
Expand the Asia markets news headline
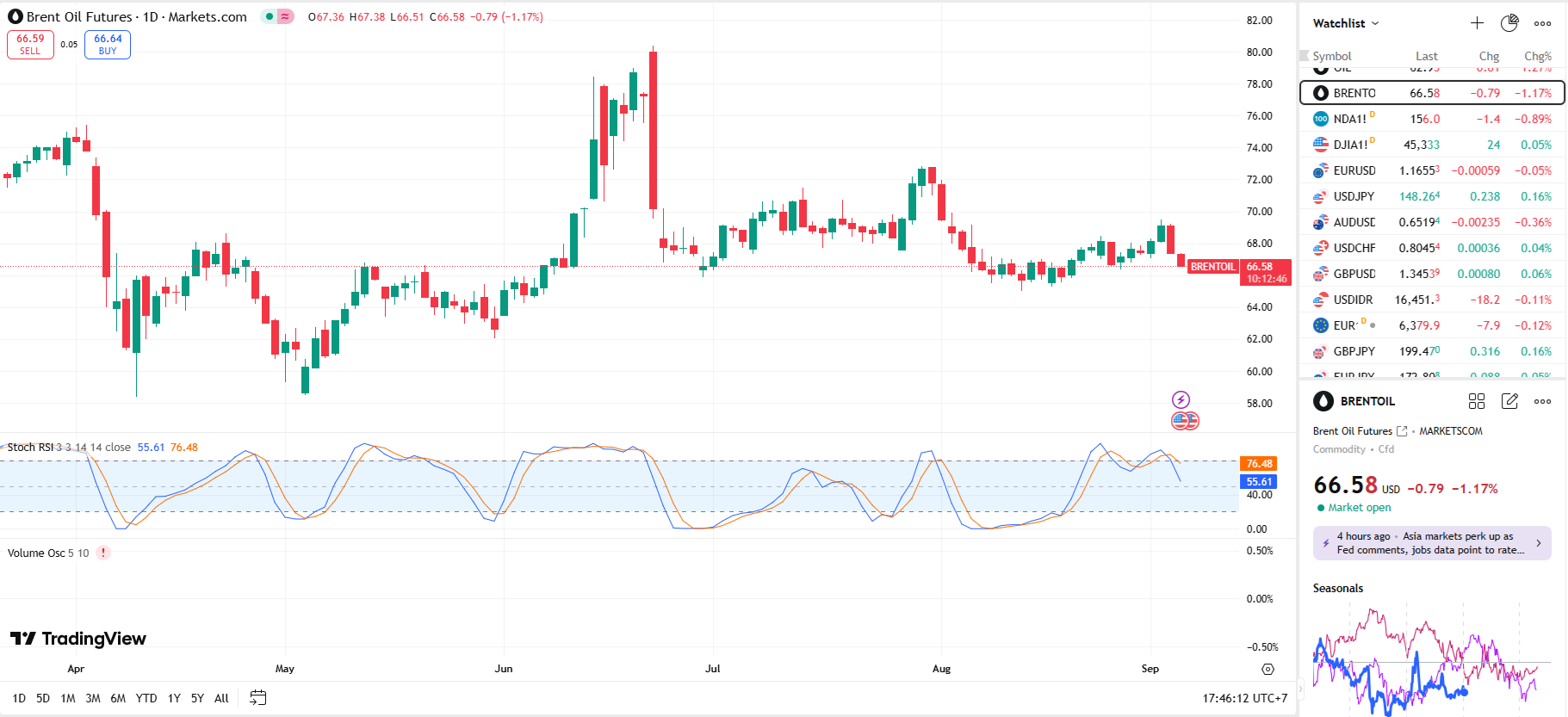pyautogui.click(x=1432, y=543)
